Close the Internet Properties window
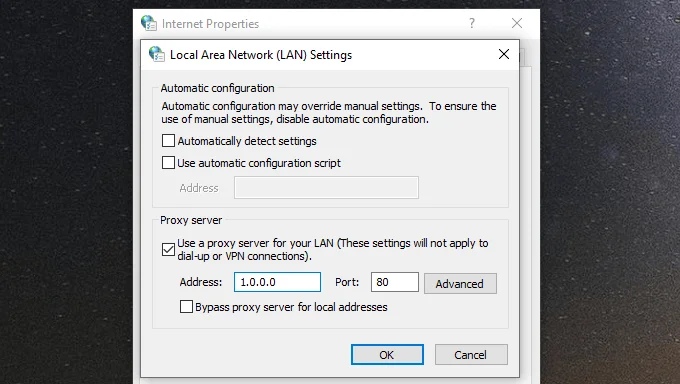680x384 pixels. pos(517,23)
